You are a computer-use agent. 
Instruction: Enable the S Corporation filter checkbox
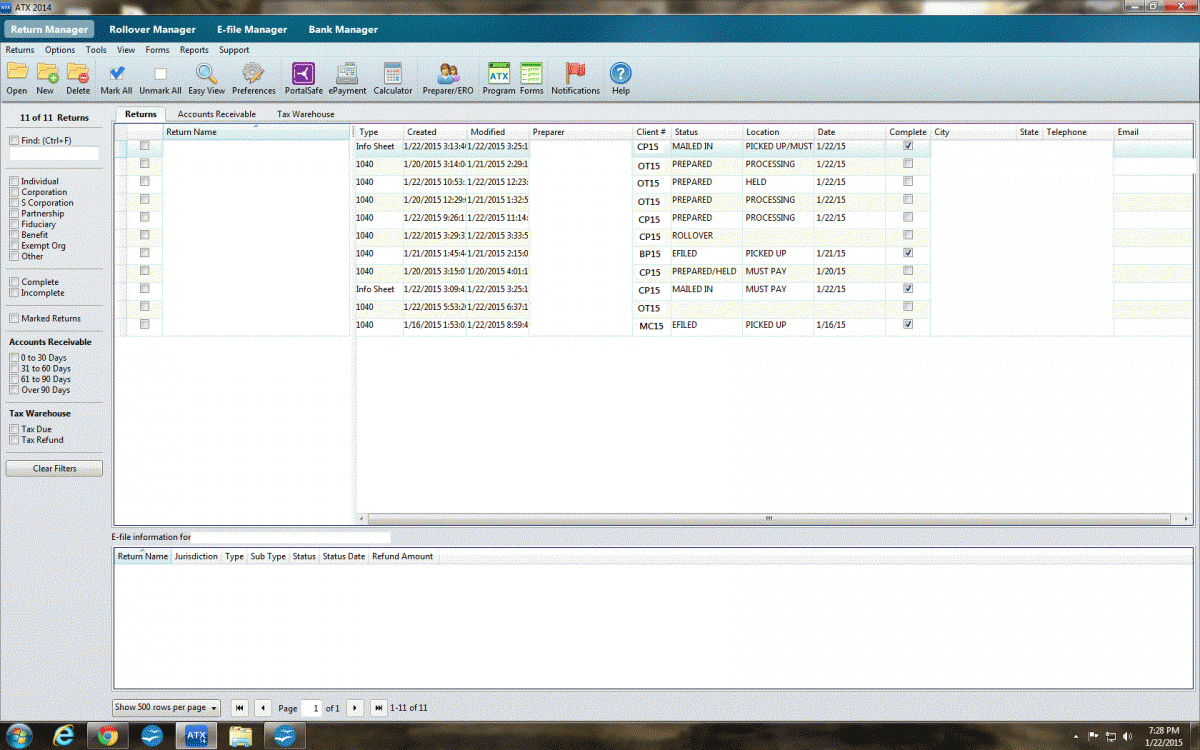(14, 203)
